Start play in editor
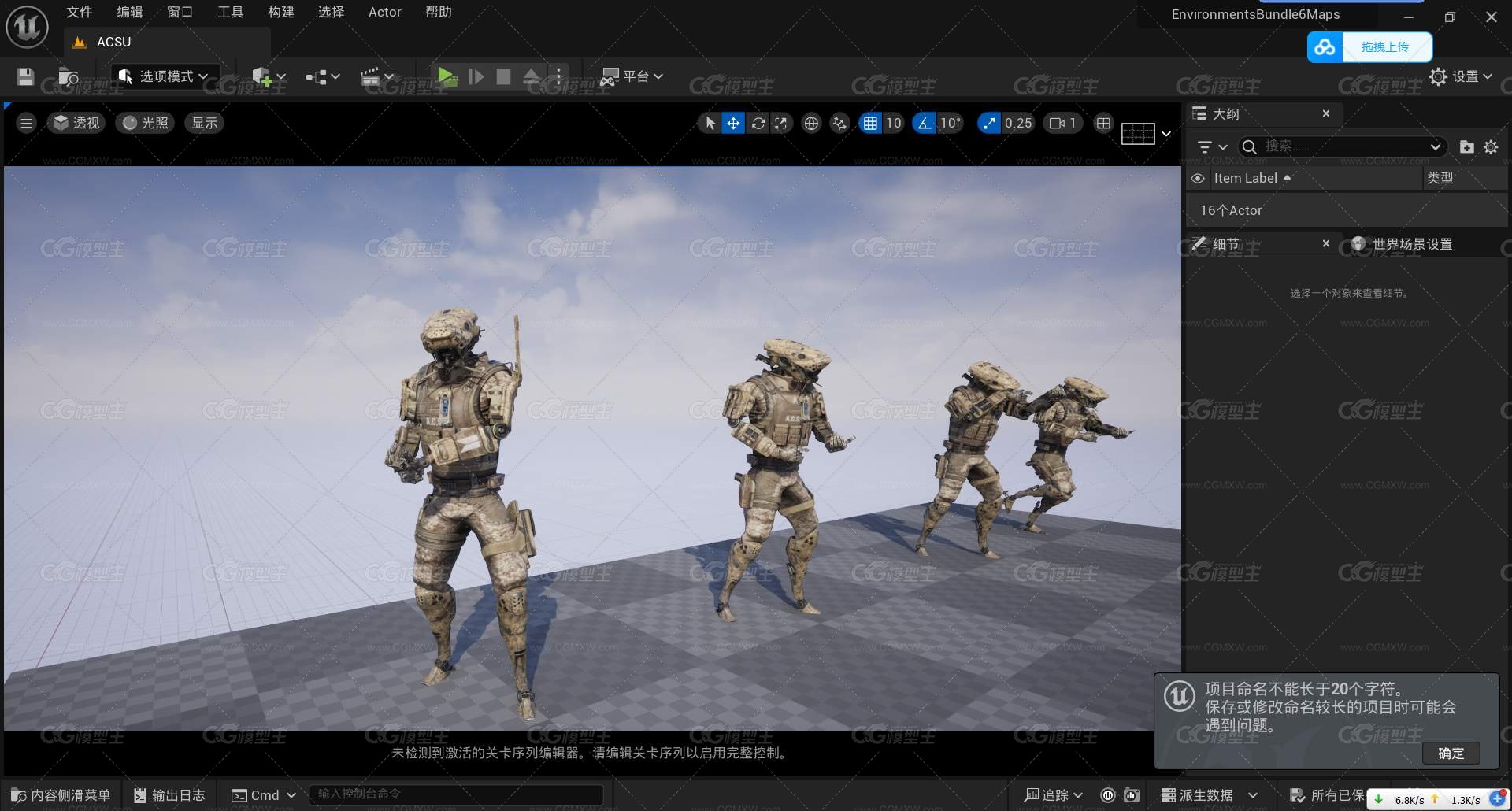This screenshot has width=1512, height=811. click(x=447, y=76)
